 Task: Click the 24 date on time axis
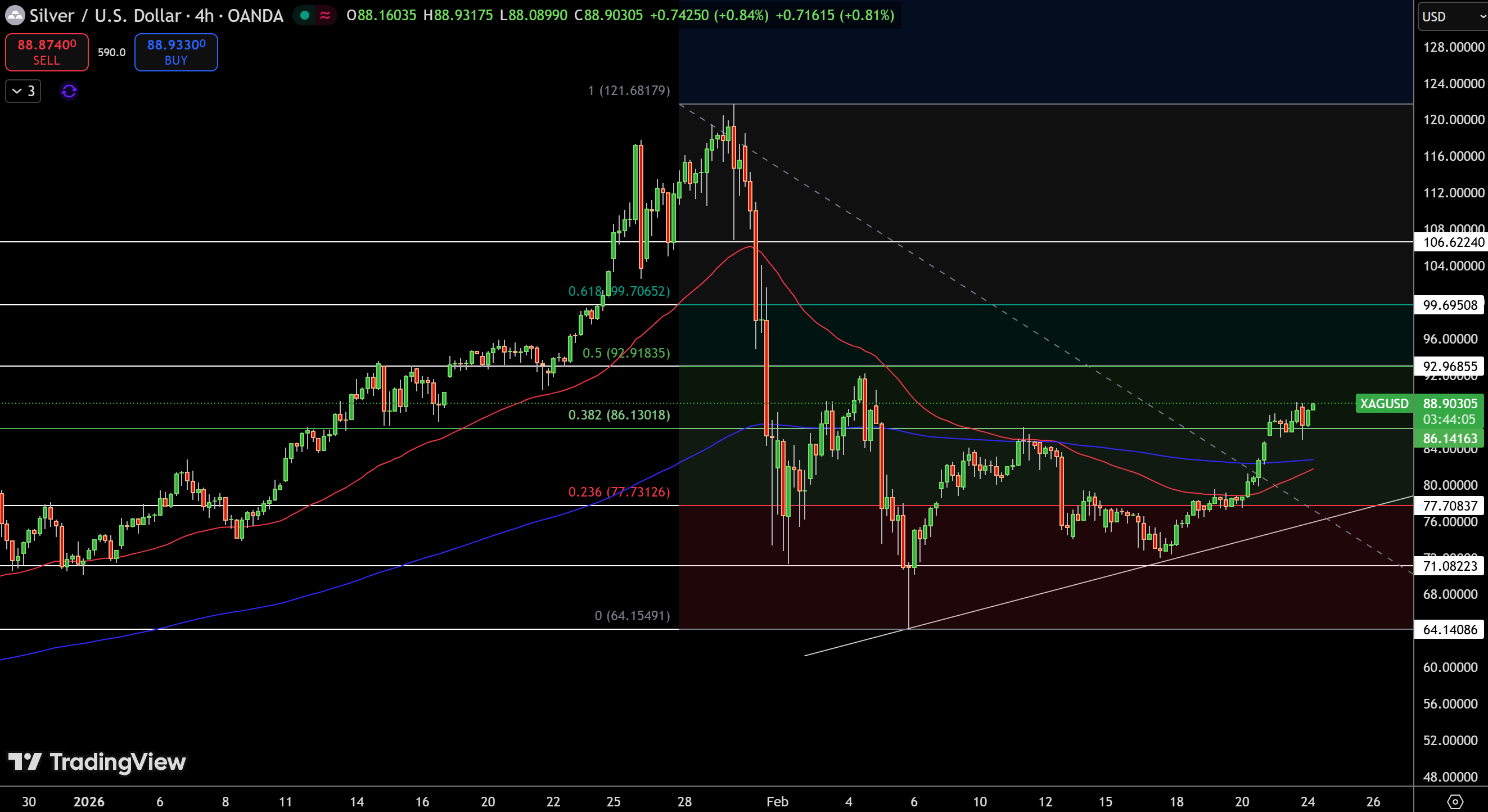pos(1308,802)
